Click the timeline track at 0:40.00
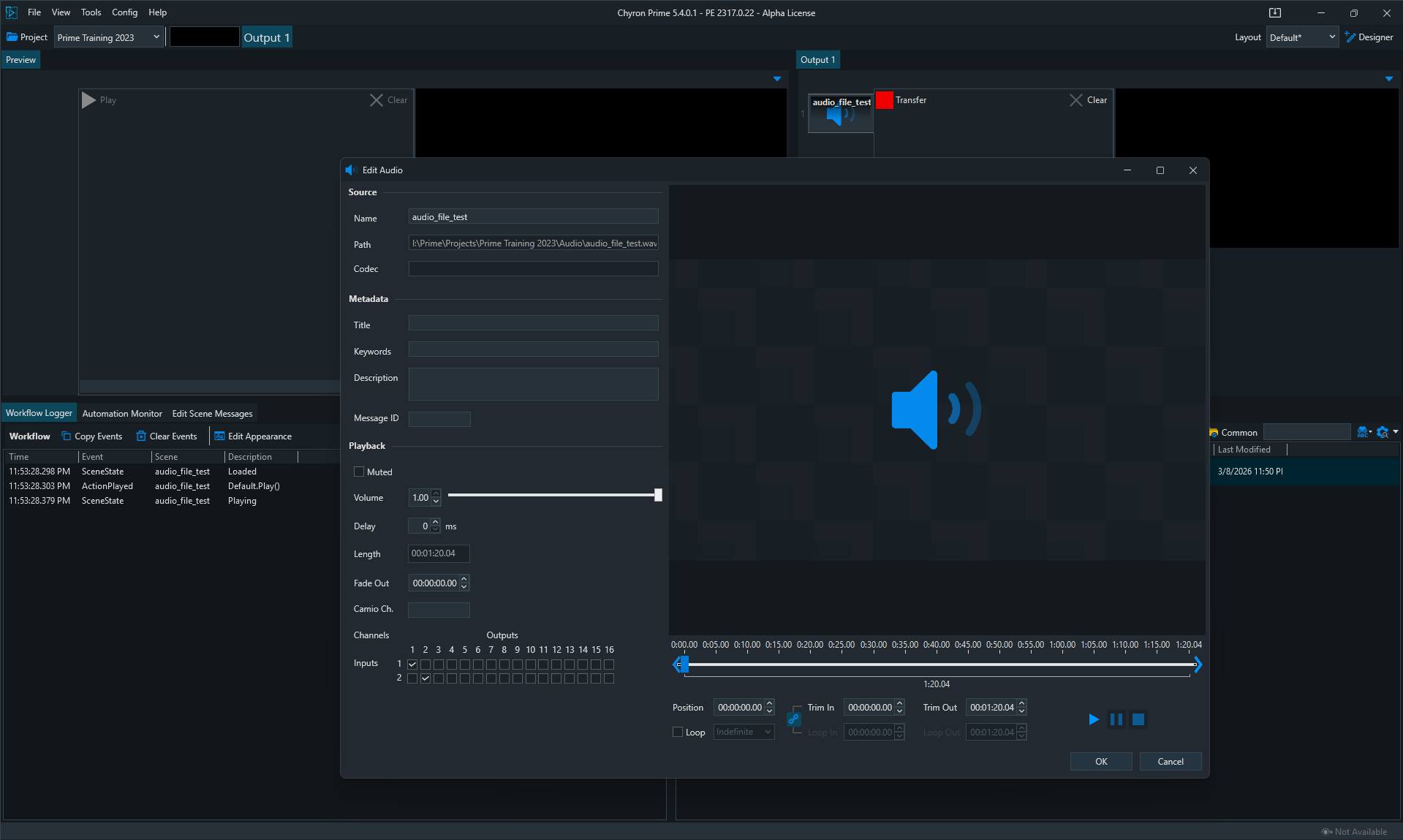1403x840 pixels. coord(937,665)
